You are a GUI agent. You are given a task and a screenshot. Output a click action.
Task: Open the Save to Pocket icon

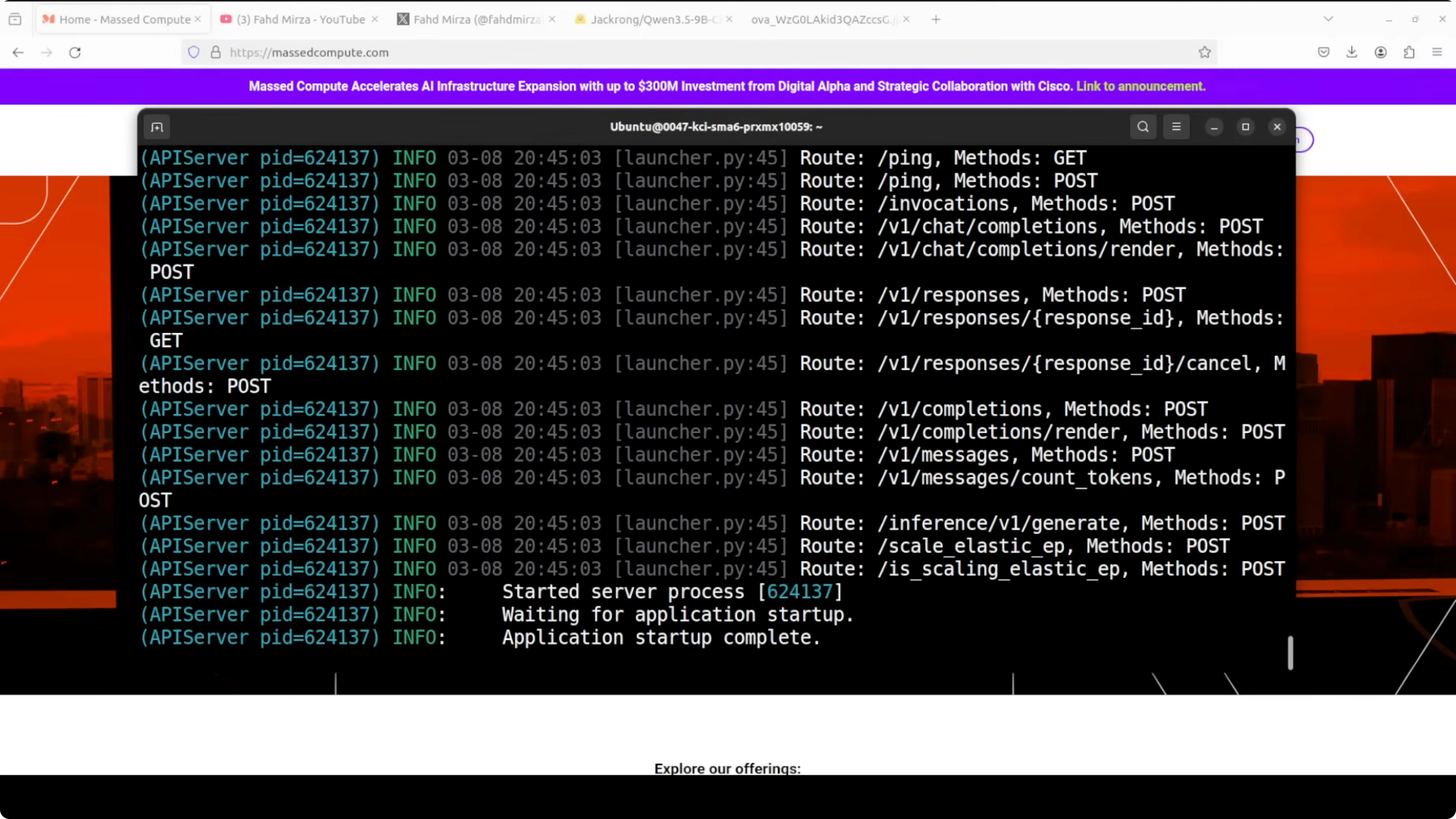(x=1323, y=53)
